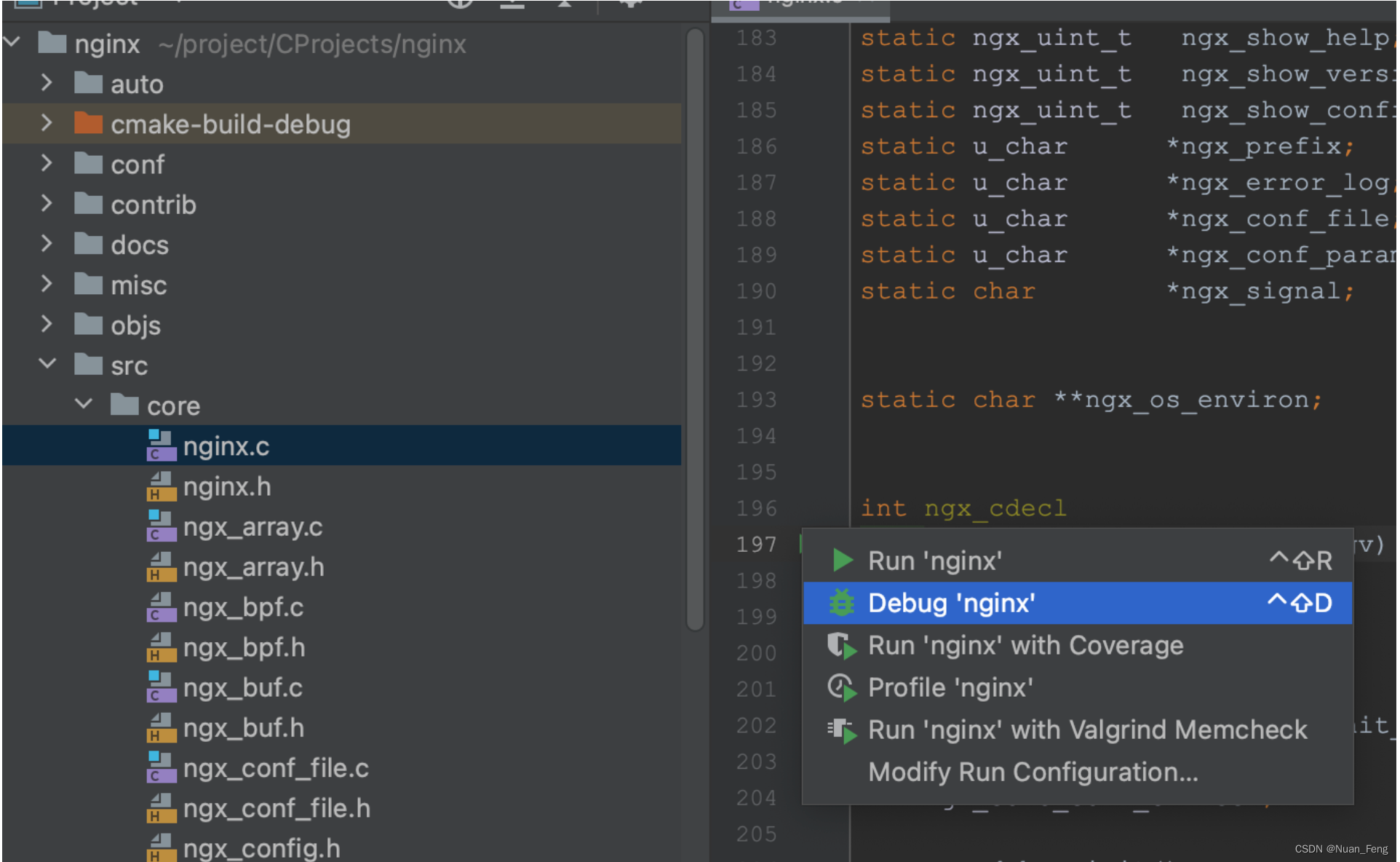Click the docs folder icon
Viewport: 1400px width, 862px height.
click(x=88, y=243)
